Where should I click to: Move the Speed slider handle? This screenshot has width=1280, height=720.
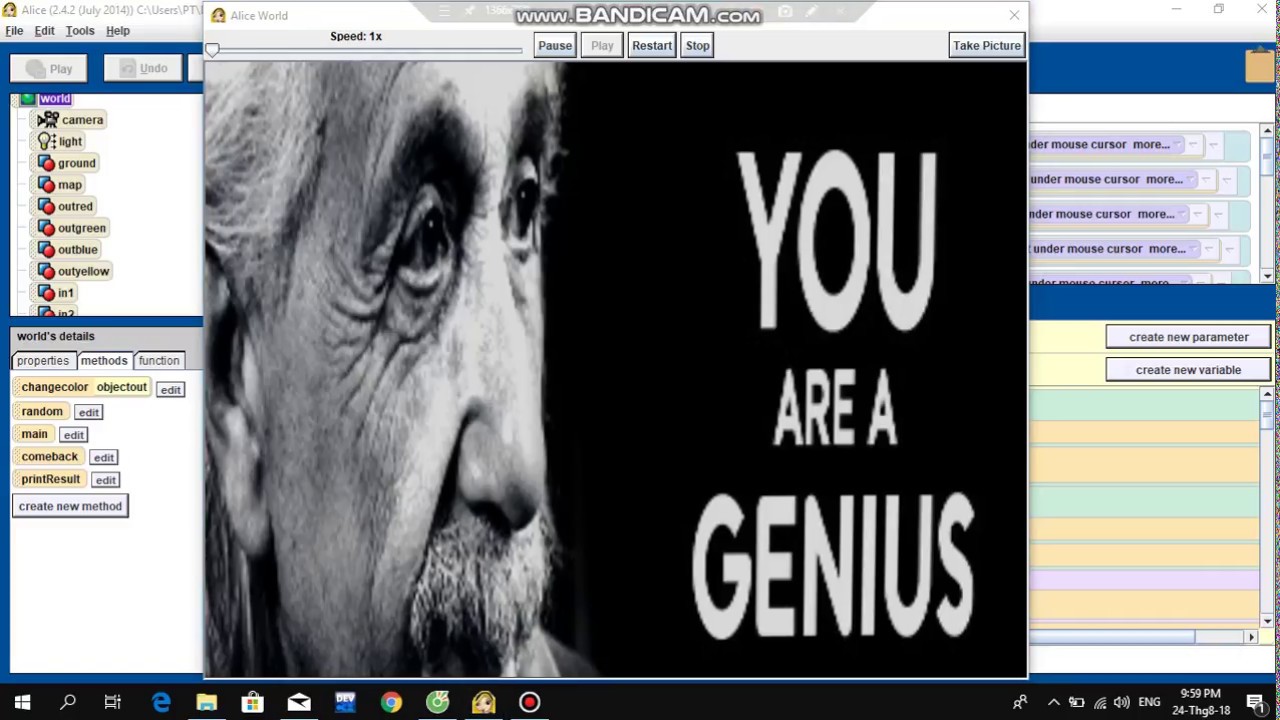click(x=212, y=49)
